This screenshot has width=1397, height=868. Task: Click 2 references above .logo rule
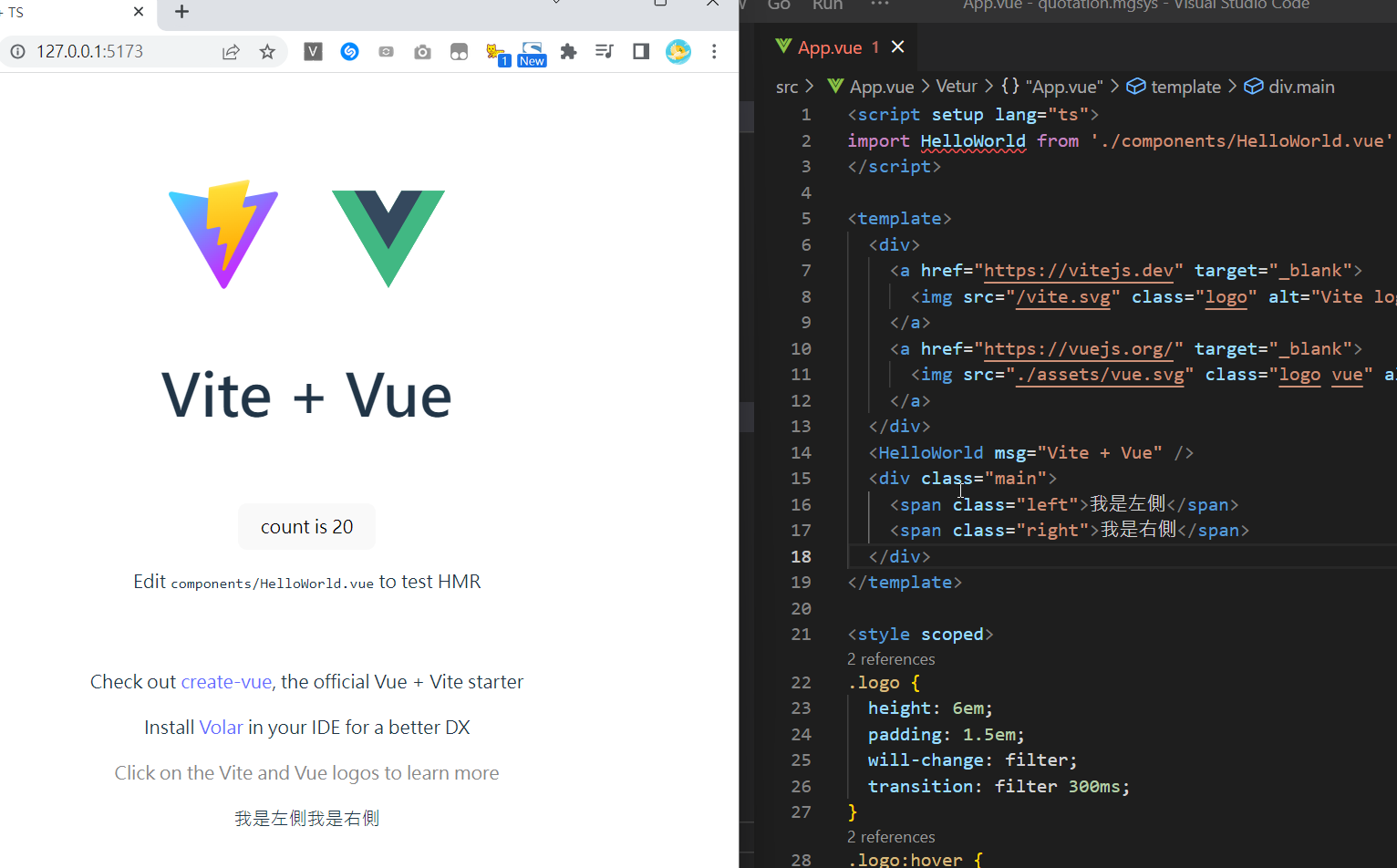click(x=891, y=659)
